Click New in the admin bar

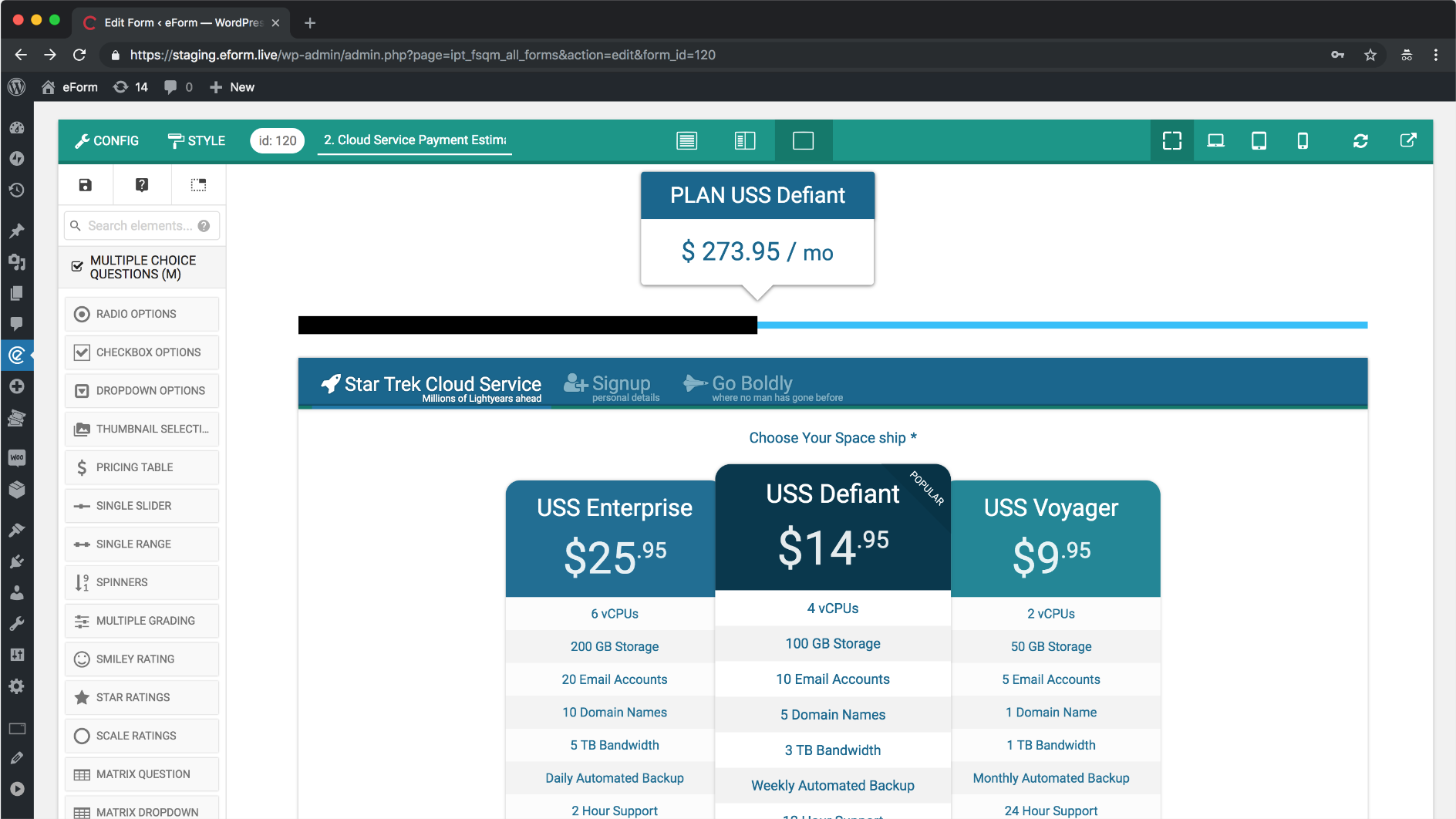[232, 87]
